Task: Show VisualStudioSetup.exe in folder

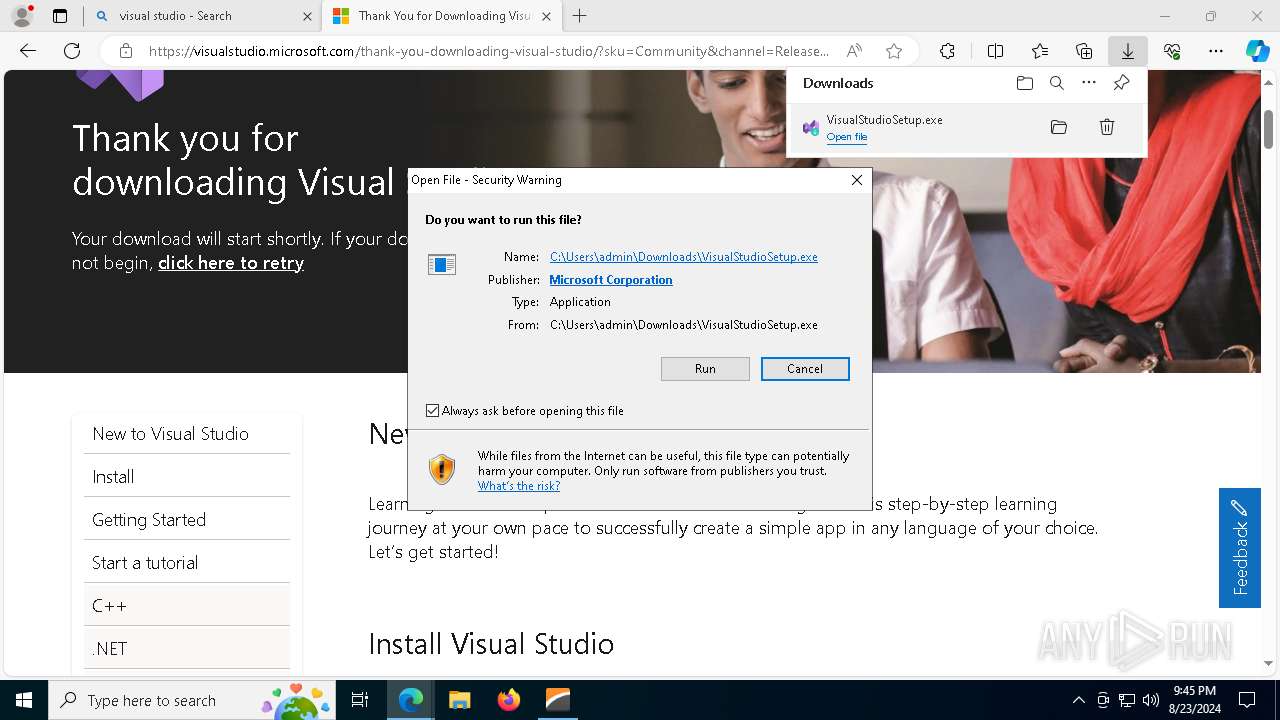Action: [1059, 127]
